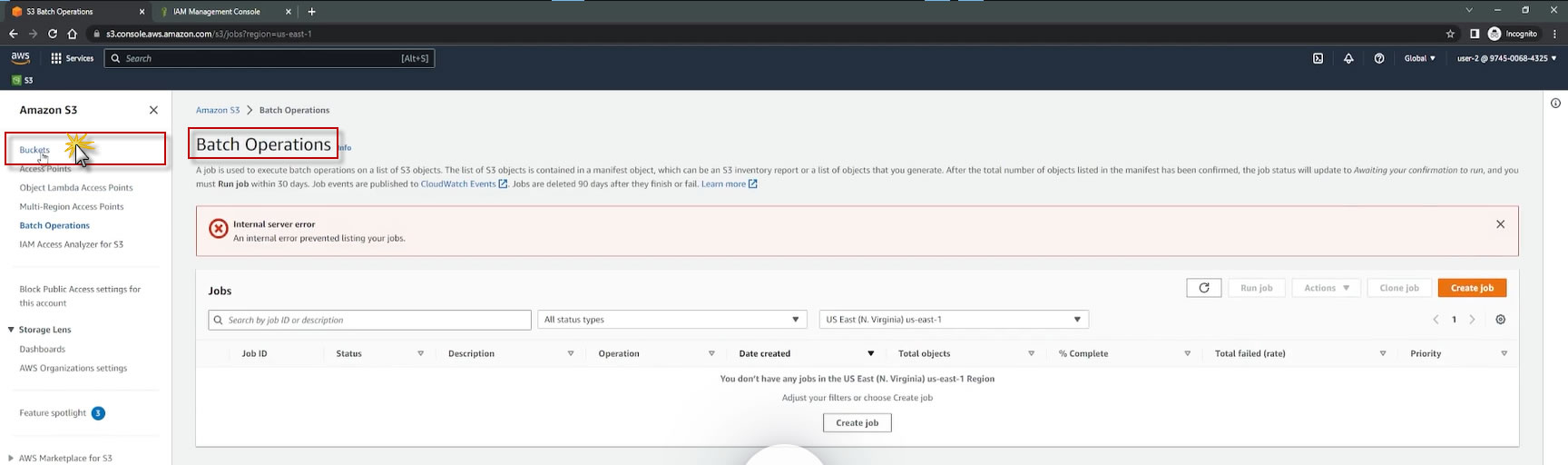Open the user-2 account menu
The height and width of the screenshot is (465, 1568).
(1506, 58)
